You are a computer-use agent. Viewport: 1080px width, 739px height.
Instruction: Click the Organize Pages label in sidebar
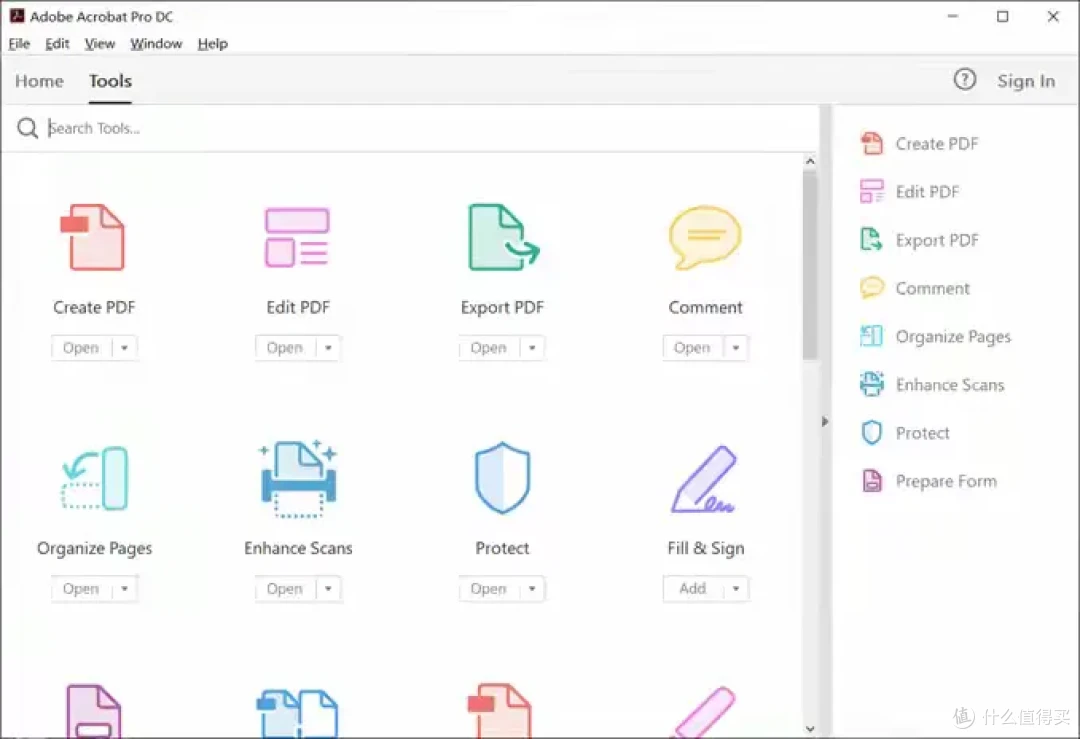(x=953, y=337)
